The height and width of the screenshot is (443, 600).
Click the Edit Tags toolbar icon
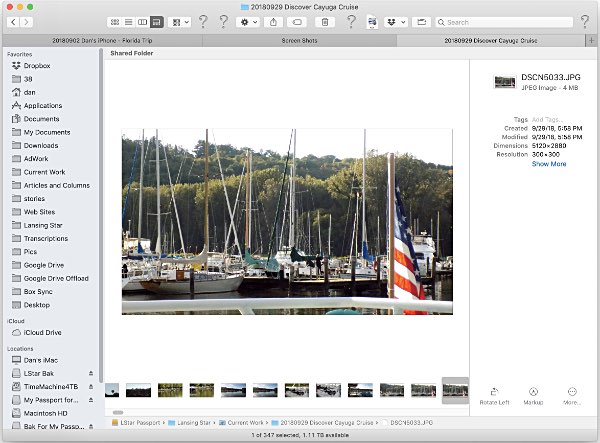(297, 21)
